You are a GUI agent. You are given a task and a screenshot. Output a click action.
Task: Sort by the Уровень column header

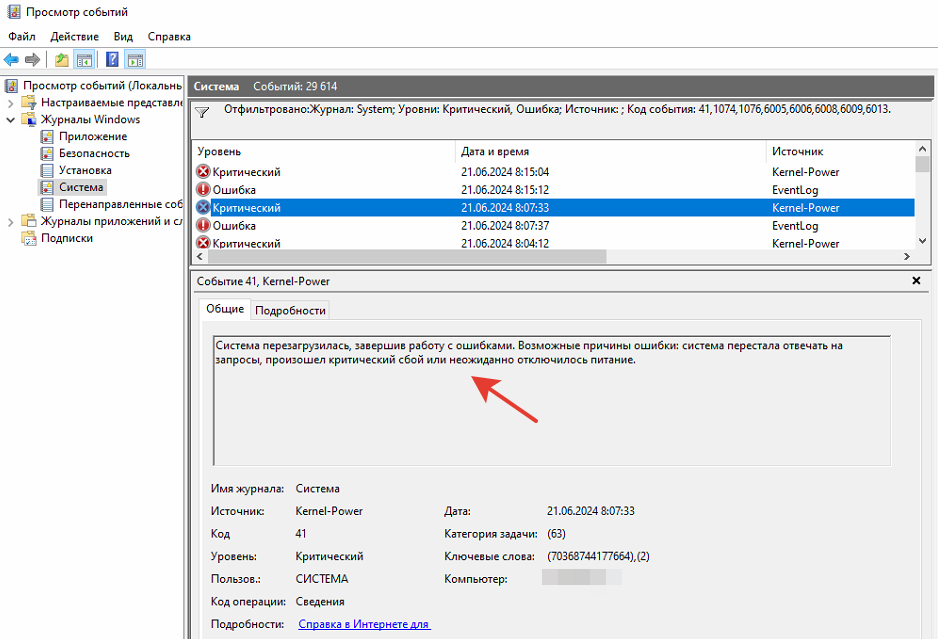[x=324, y=151]
